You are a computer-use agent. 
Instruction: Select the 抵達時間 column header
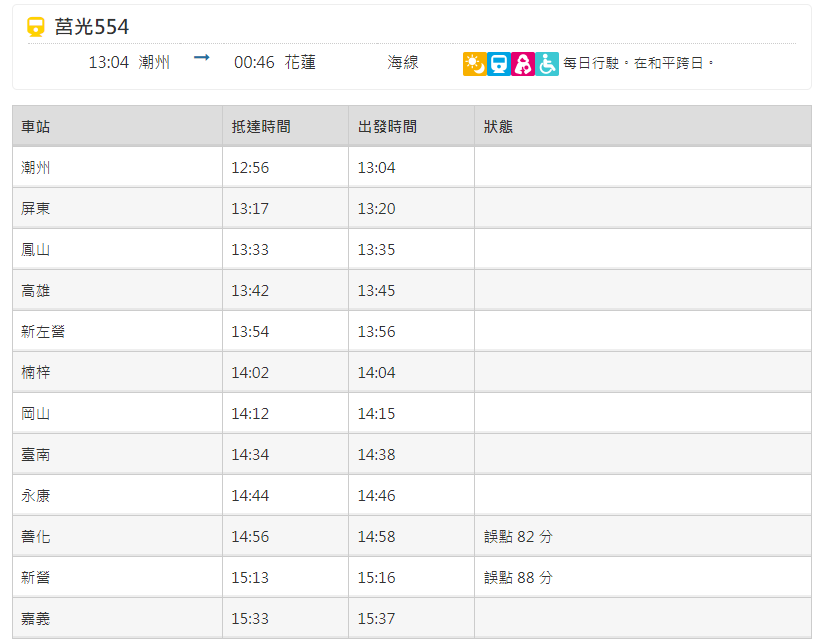point(261,127)
